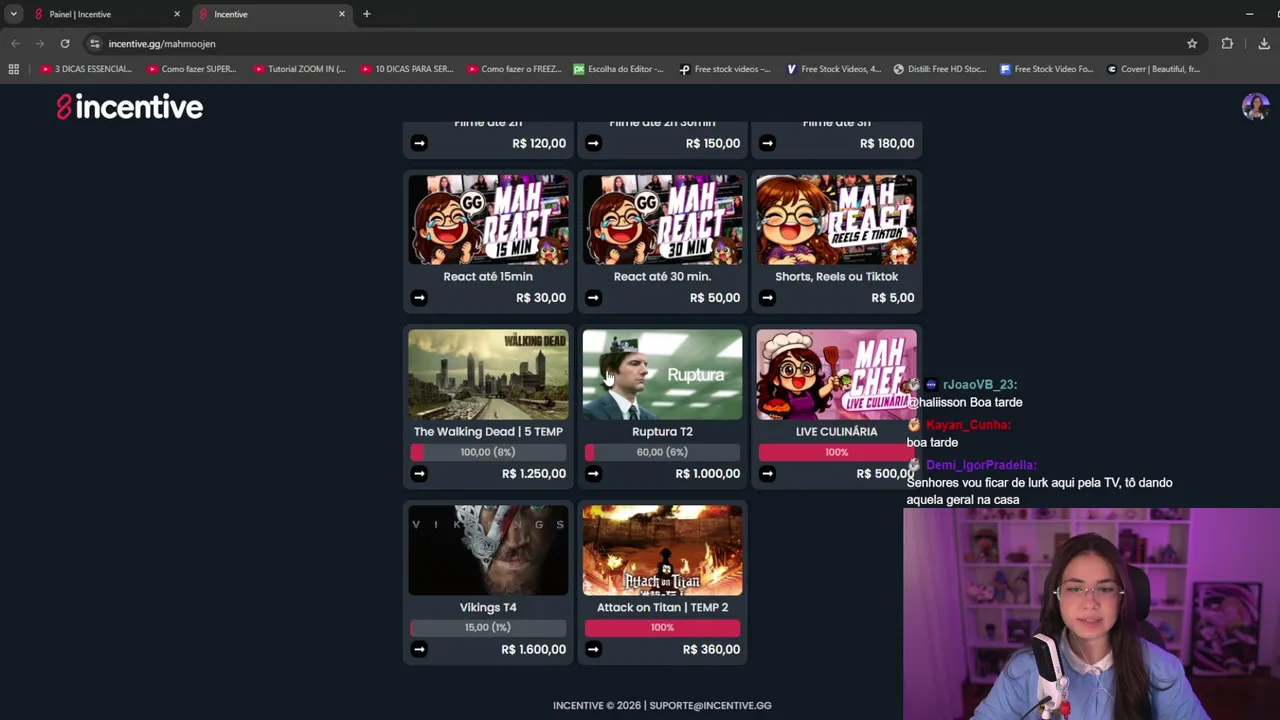Open a new browser tab with plus button
Viewport: 1280px width, 720px height.
coord(366,14)
